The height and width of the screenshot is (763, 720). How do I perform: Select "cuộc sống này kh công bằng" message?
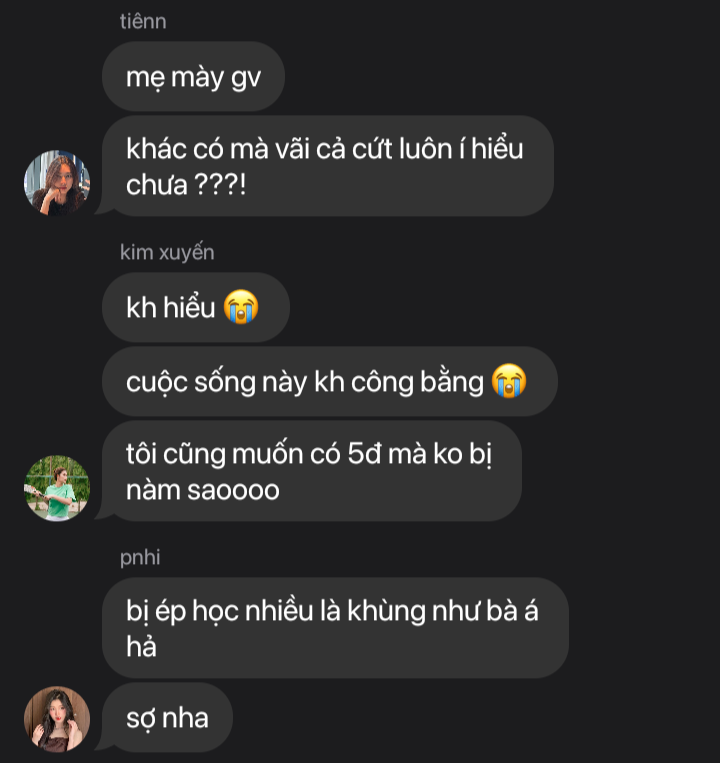[x=330, y=381]
